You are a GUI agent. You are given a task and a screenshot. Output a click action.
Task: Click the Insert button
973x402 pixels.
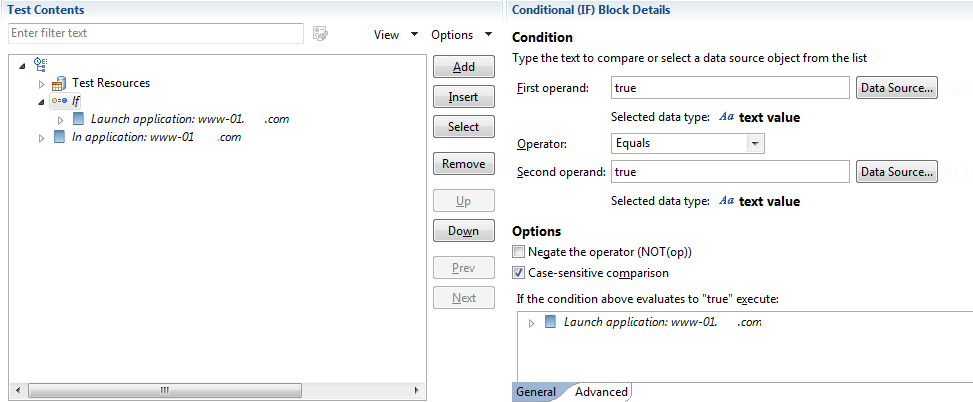(464, 97)
